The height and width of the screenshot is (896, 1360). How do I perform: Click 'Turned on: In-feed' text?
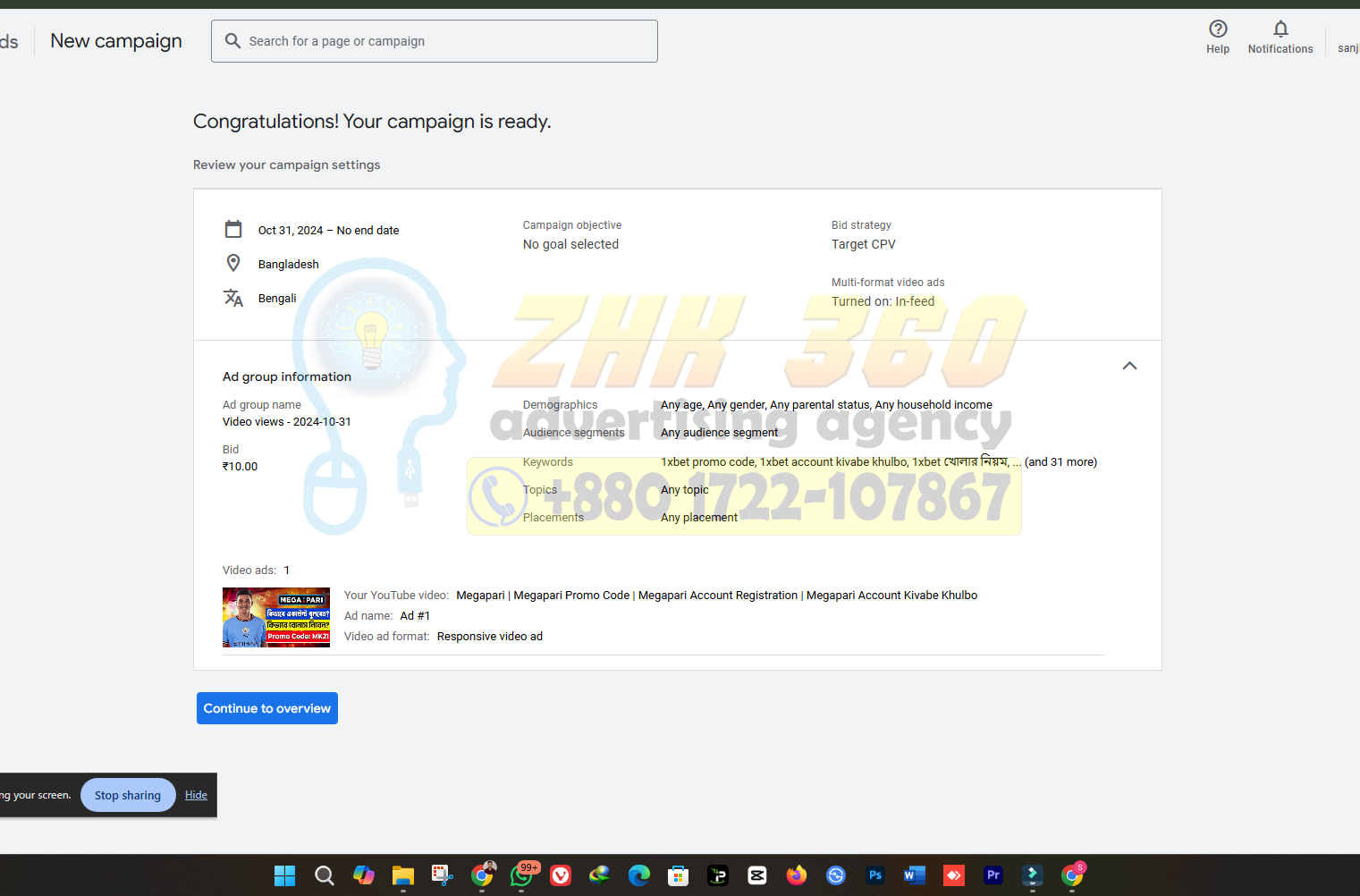883,301
